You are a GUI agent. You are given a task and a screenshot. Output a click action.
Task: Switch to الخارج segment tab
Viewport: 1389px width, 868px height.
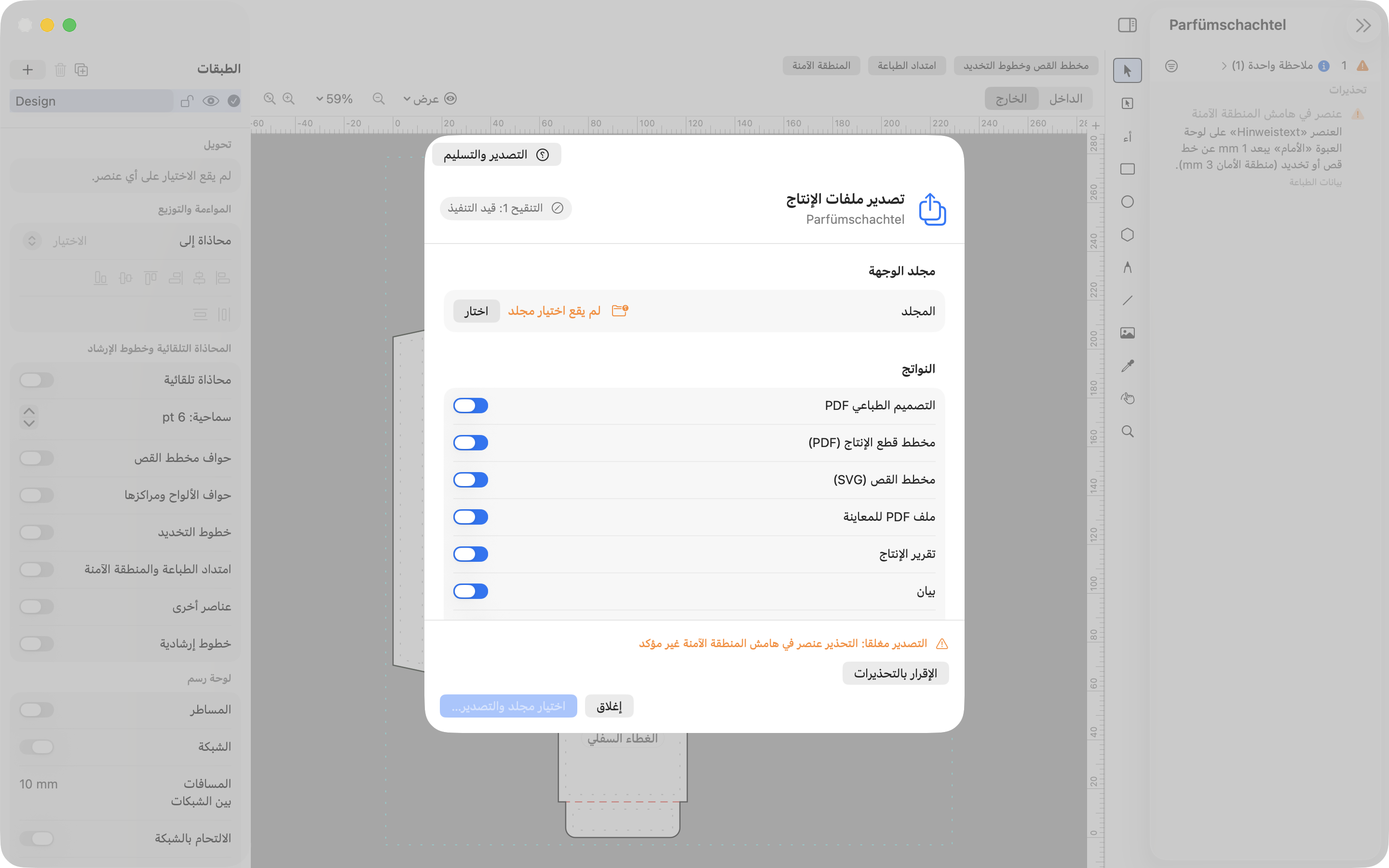(1011, 99)
